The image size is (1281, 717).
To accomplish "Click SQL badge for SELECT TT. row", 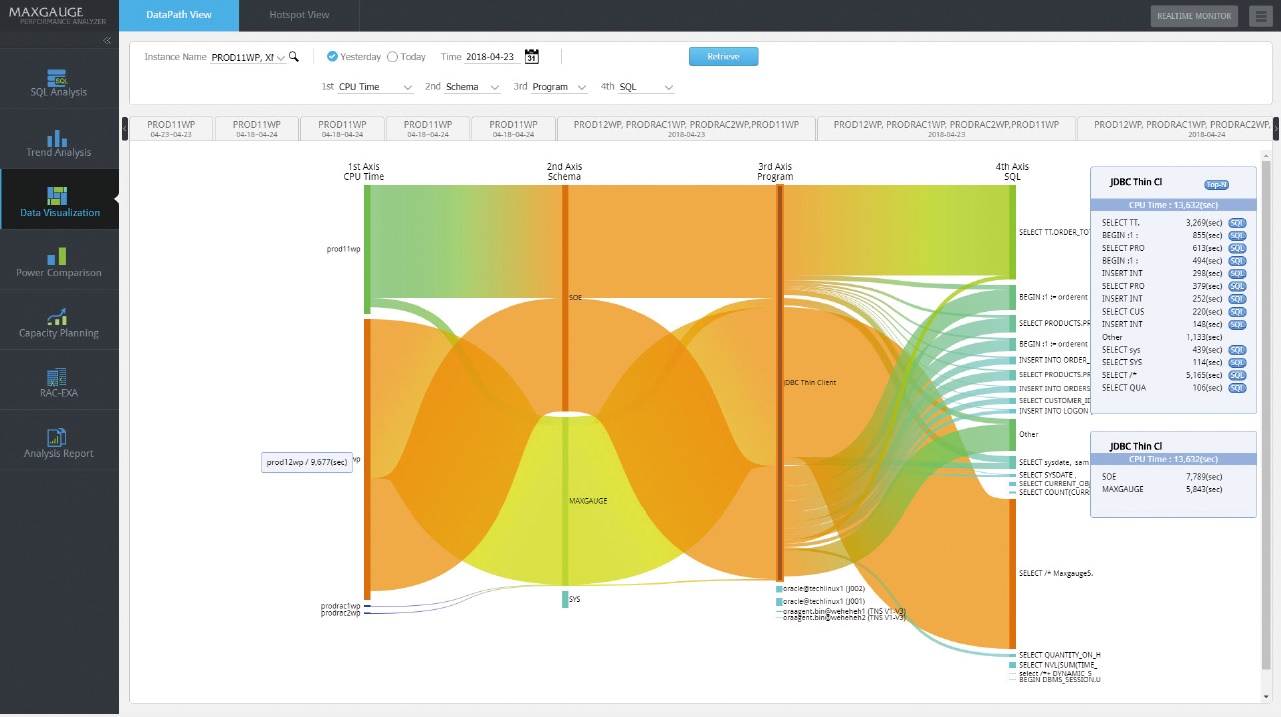I will point(1237,222).
